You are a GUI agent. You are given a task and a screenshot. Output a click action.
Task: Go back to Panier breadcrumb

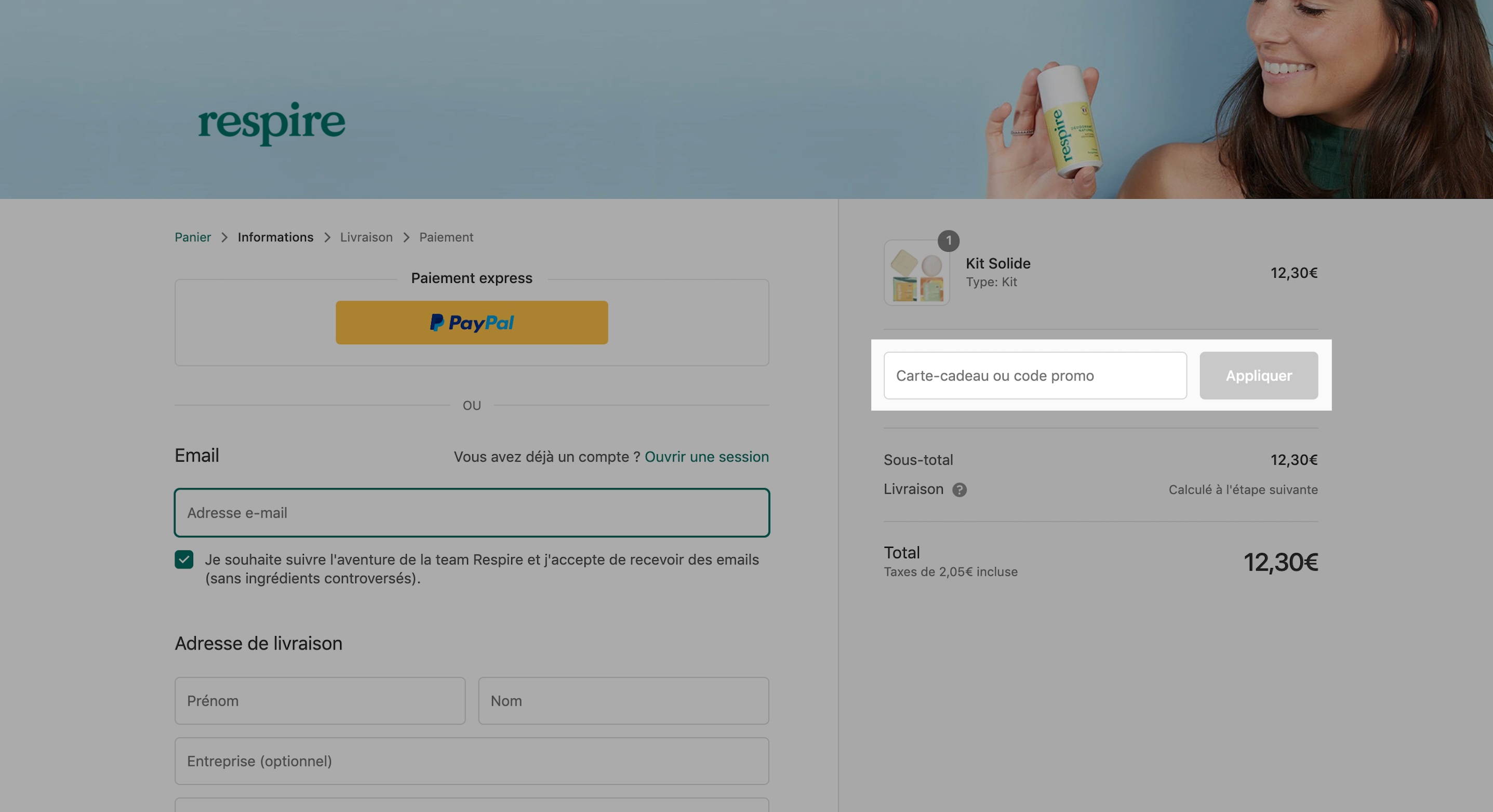coord(192,237)
